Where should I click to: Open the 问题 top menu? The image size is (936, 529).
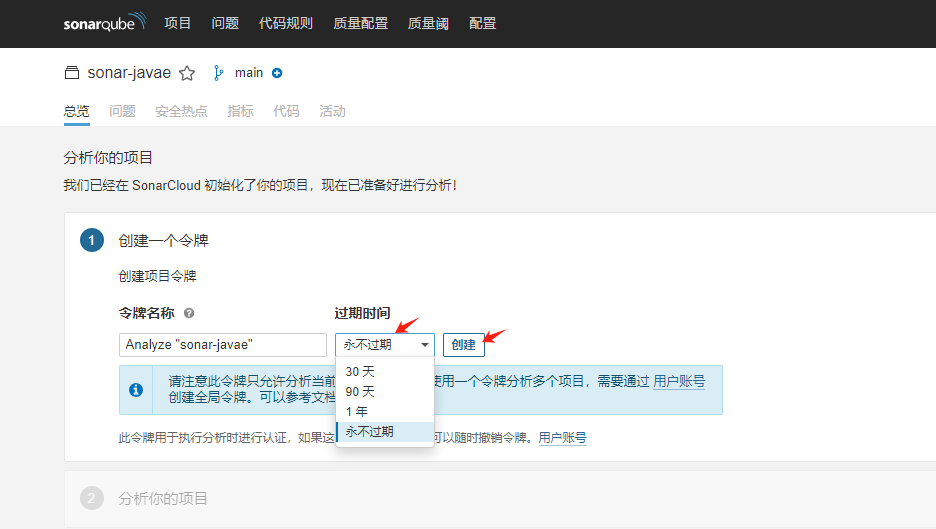coord(225,23)
